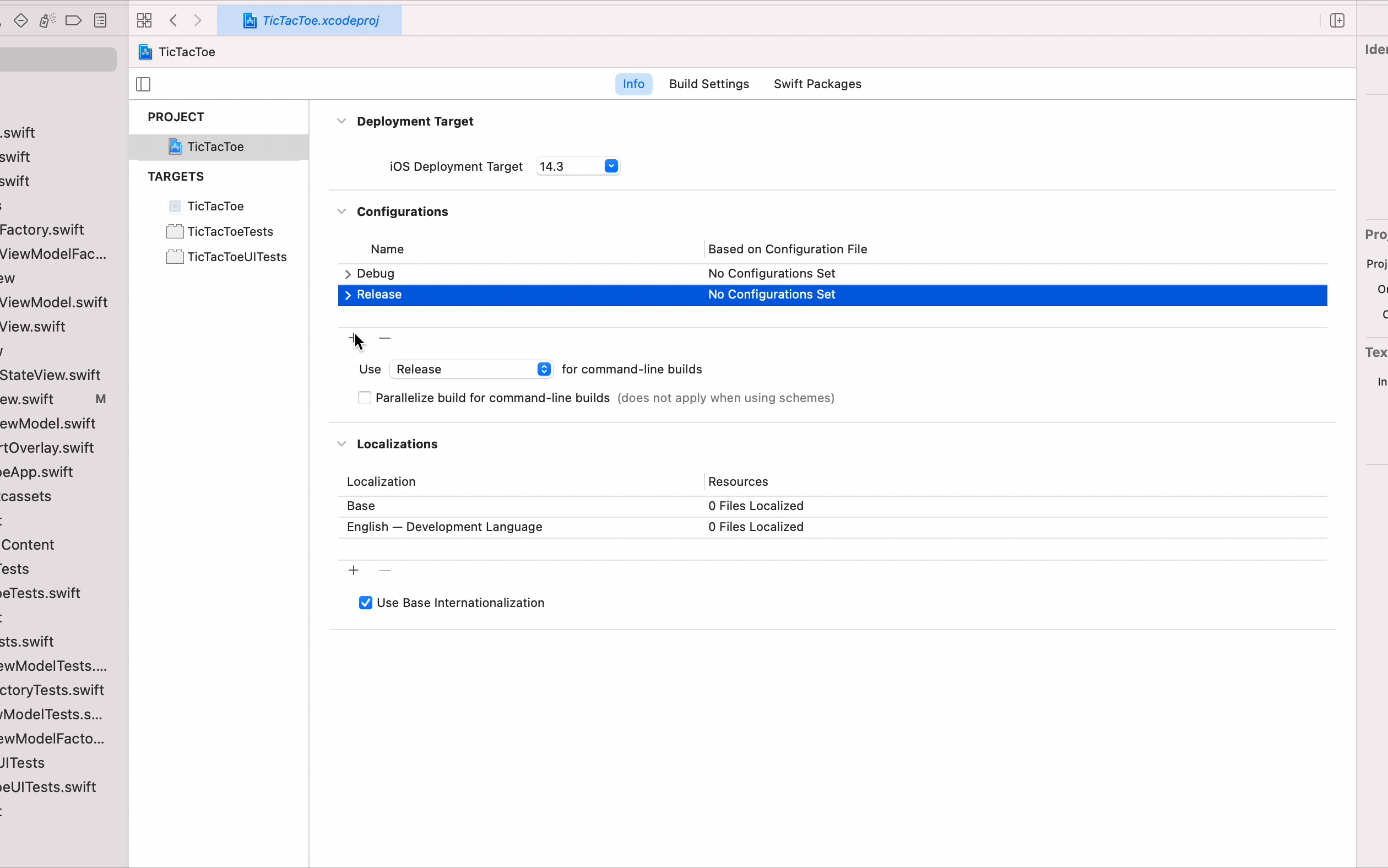Open eTests.swift in the navigator
Image resolution: width=1388 pixels, height=868 pixels.
click(40, 593)
